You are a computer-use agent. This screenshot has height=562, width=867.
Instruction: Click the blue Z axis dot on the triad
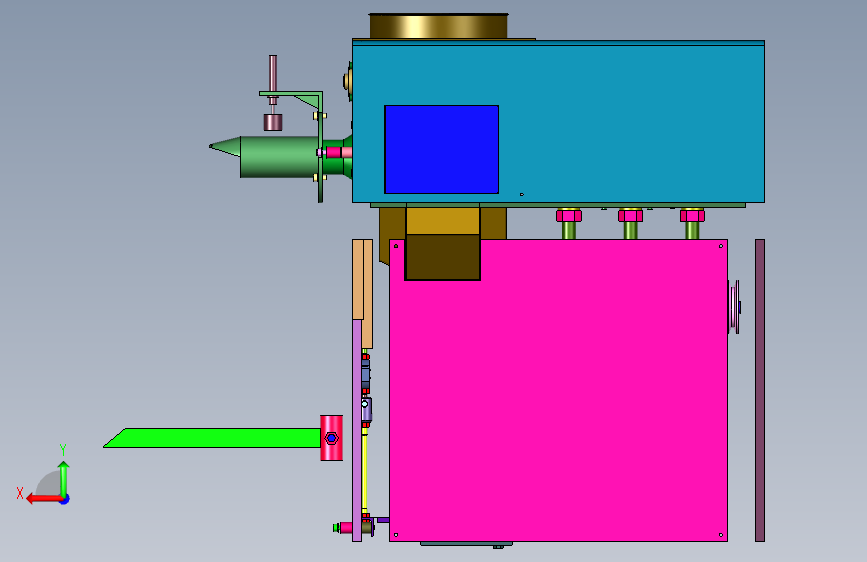click(65, 499)
